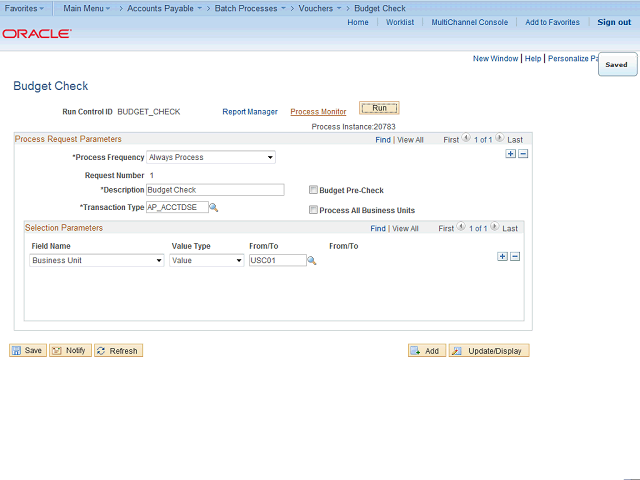Select Budget Check breadcrumb
Screen dimensions: 640x480
click(380, 8)
